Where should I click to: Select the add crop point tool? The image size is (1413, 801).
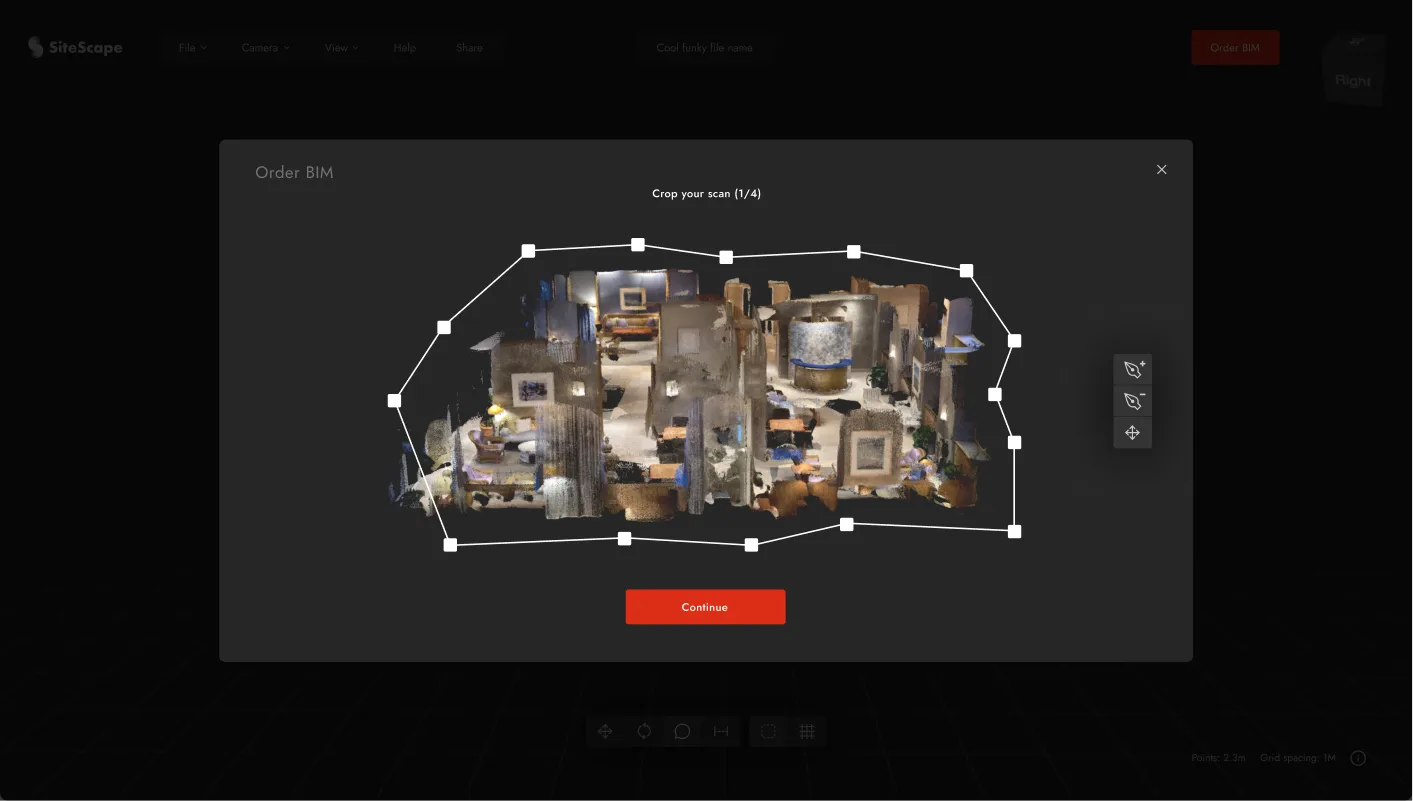click(1132, 369)
